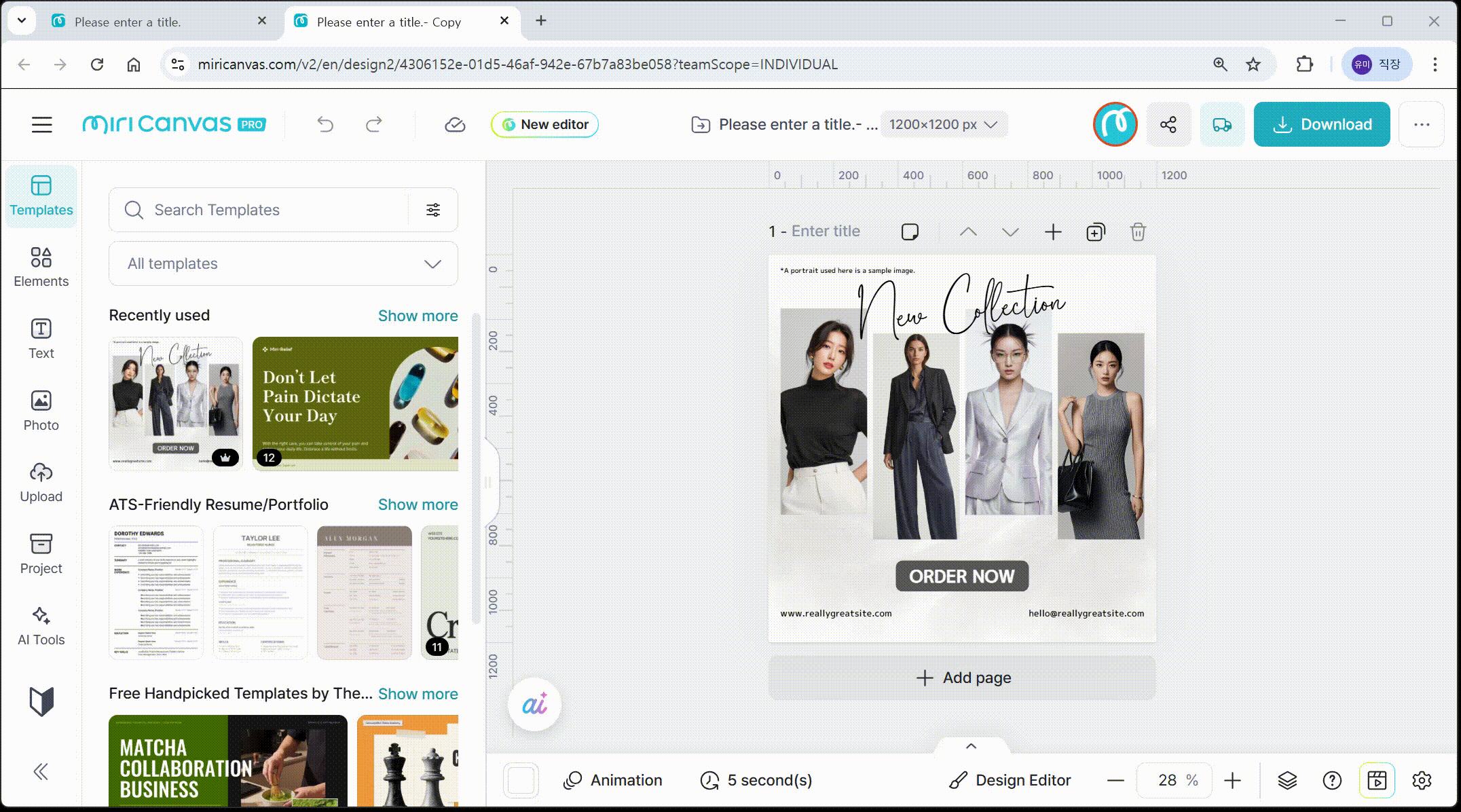Open the share icon button

pyautogui.click(x=1168, y=124)
